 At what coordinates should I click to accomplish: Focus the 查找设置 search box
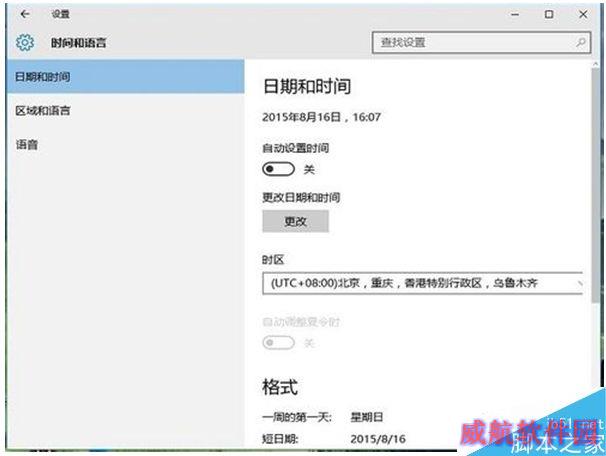coord(481,43)
